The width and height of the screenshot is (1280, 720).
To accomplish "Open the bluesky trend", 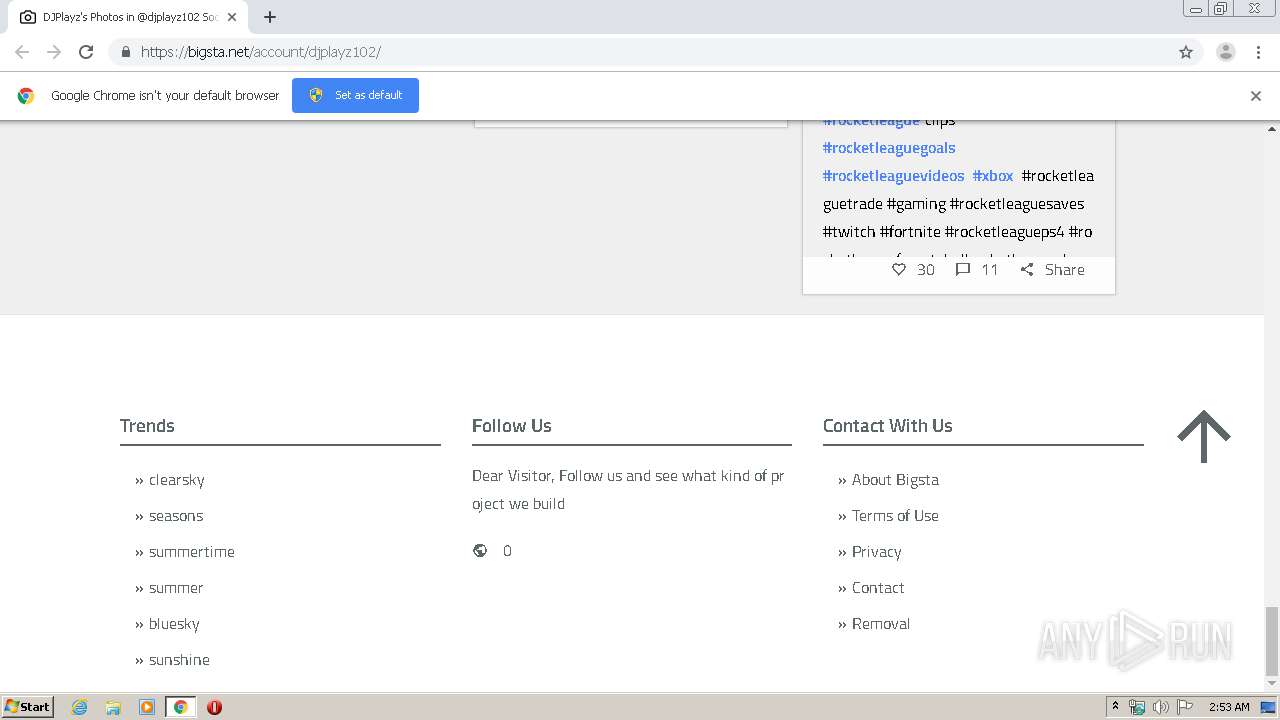I will click(x=174, y=624).
